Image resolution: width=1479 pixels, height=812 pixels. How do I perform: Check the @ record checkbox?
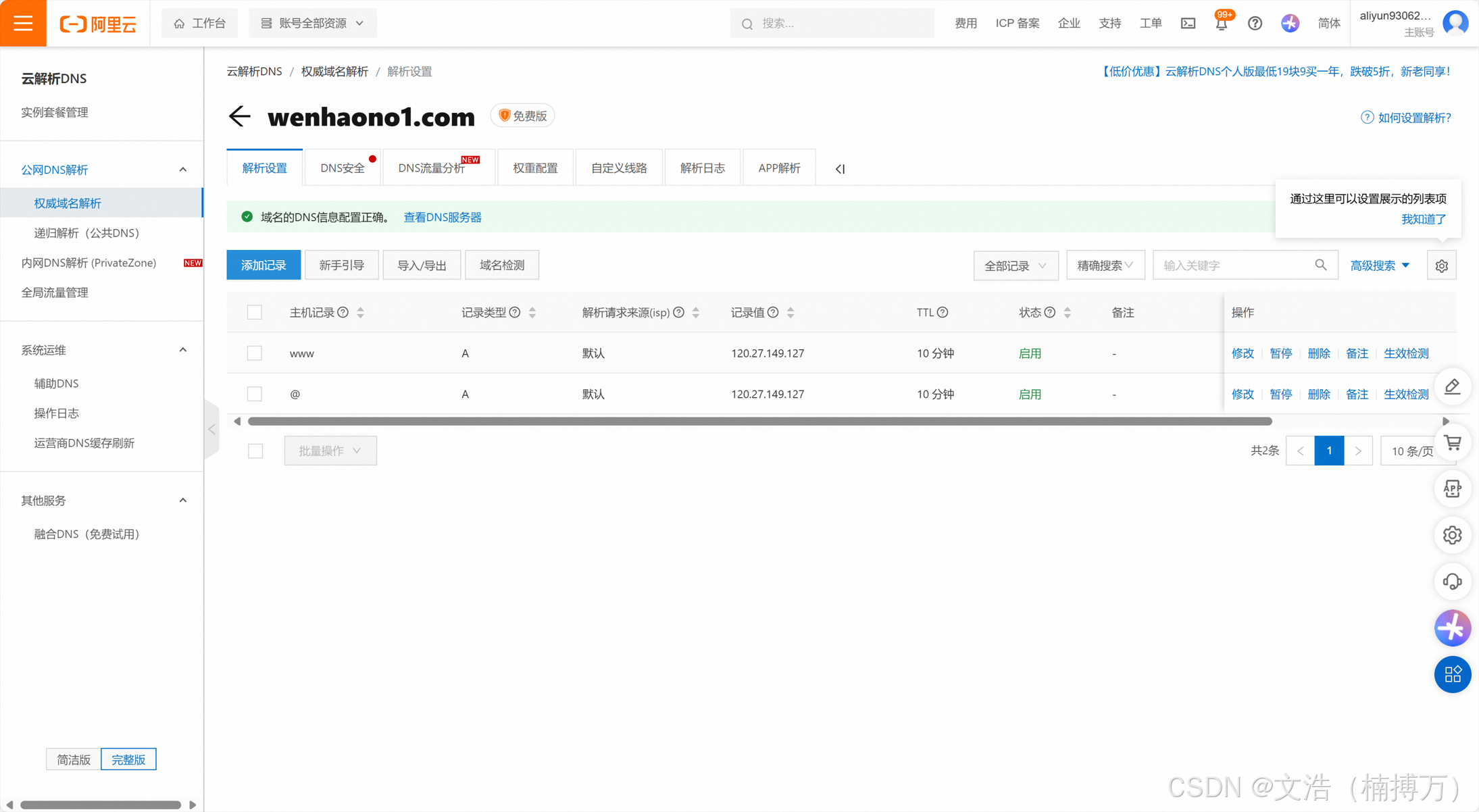[x=255, y=394]
